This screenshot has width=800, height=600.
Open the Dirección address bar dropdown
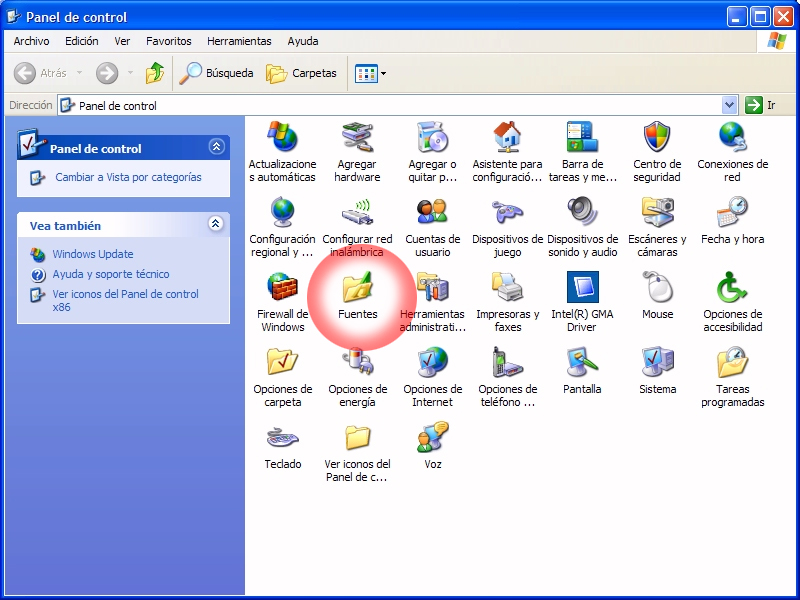point(730,106)
